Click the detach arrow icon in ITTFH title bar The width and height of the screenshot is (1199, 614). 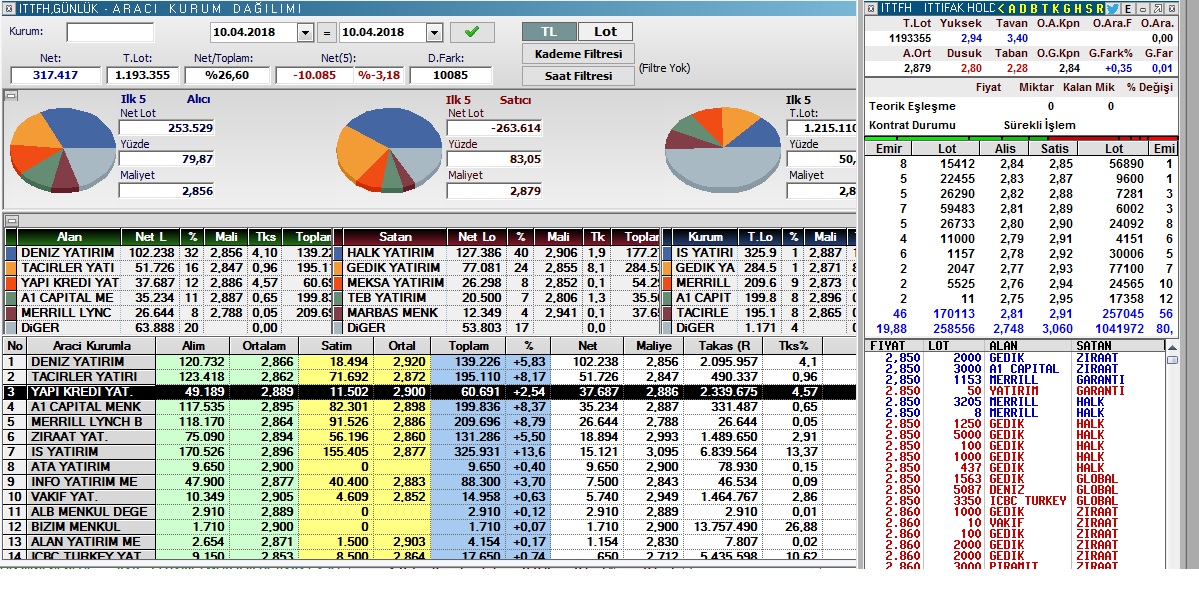[1158, 8]
